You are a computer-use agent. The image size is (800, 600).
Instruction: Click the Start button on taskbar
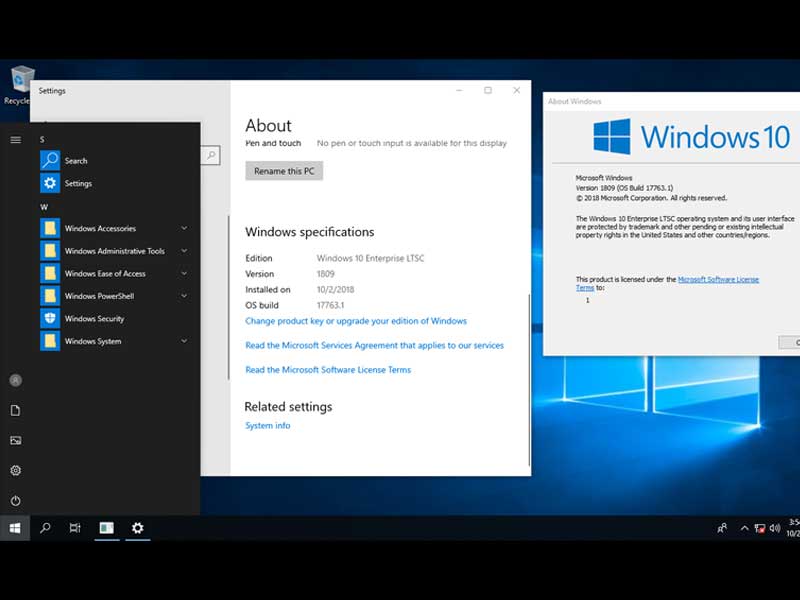(x=15, y=528)
